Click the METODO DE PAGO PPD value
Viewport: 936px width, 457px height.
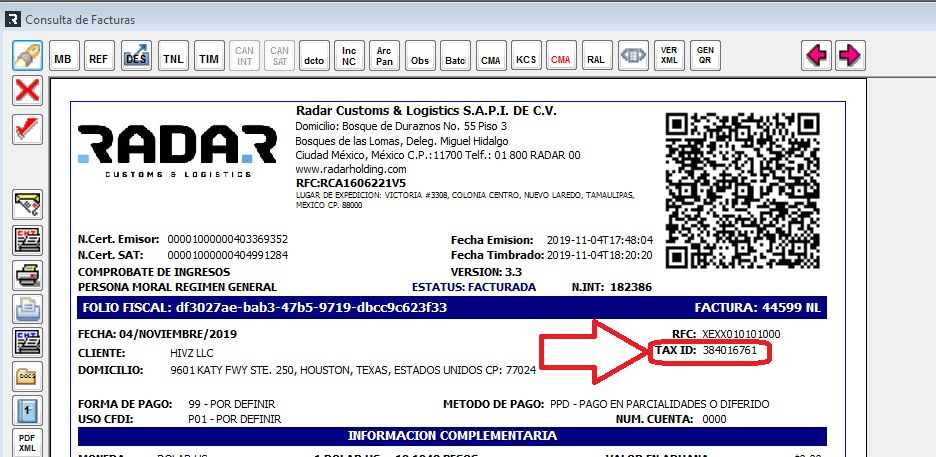[660, 404]
